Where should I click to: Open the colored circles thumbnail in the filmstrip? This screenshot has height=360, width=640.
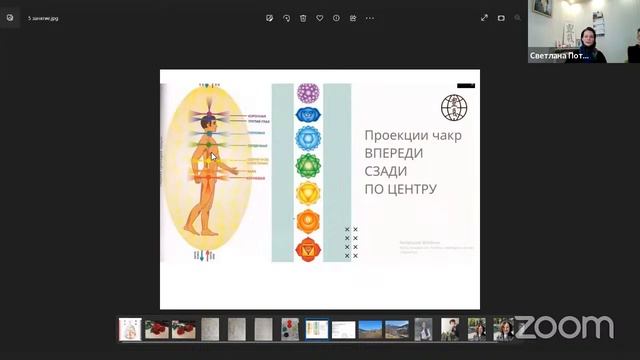(290, 329)
